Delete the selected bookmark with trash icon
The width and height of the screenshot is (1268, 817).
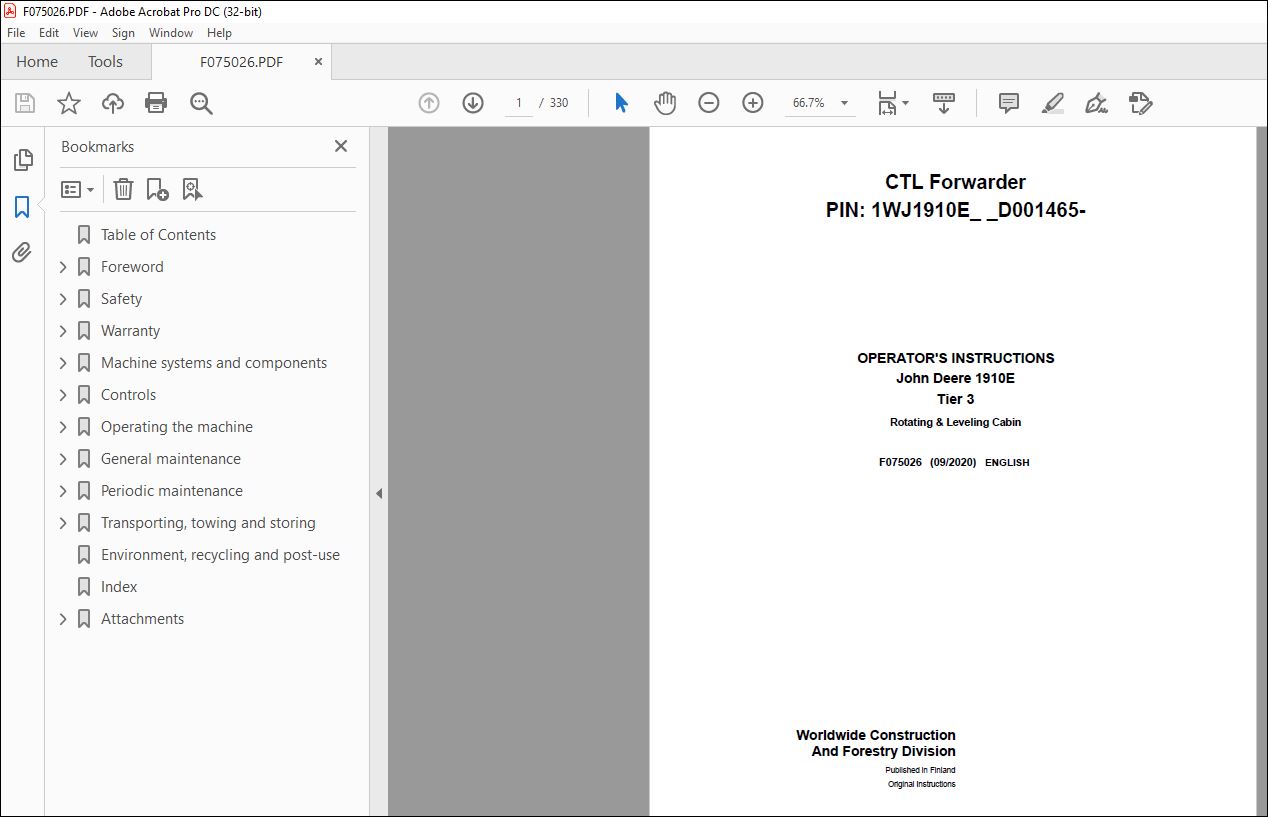(x=123, y=189)
